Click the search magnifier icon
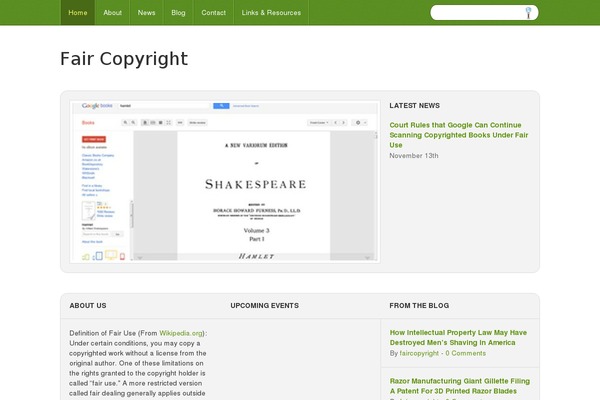The height and width of the screenshot is (400, 600). (528, 13)
